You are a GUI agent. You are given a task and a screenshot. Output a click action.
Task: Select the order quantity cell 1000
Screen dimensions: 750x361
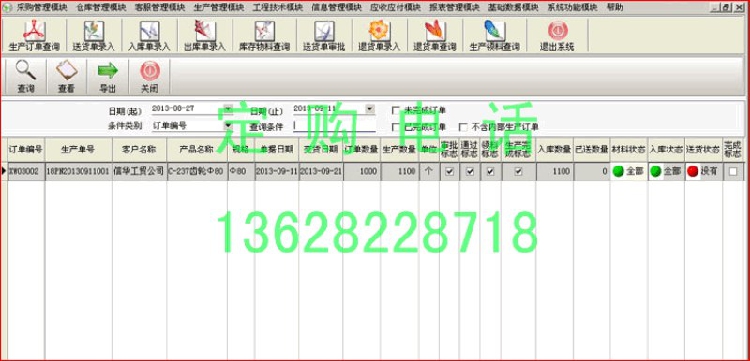tap(362, 172)
